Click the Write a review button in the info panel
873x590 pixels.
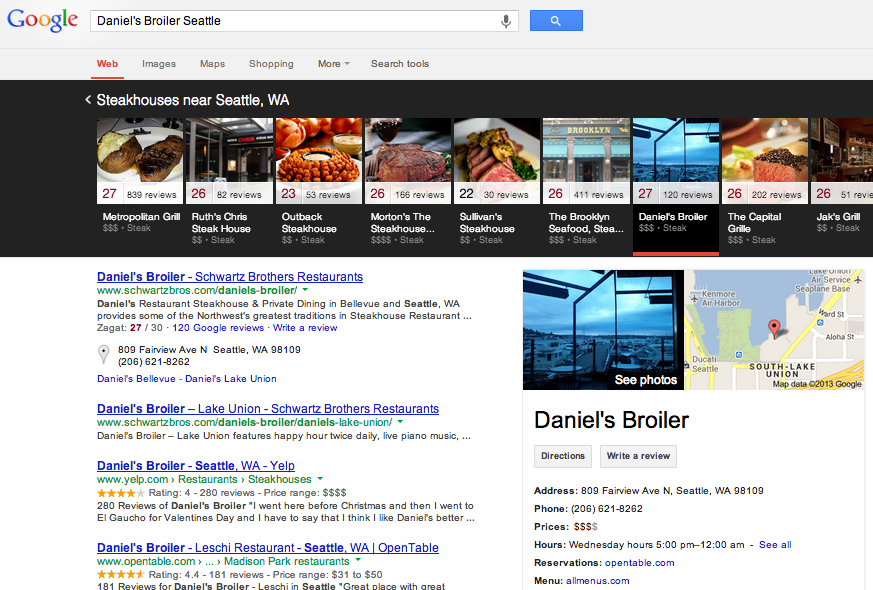(x=638, y=456)
